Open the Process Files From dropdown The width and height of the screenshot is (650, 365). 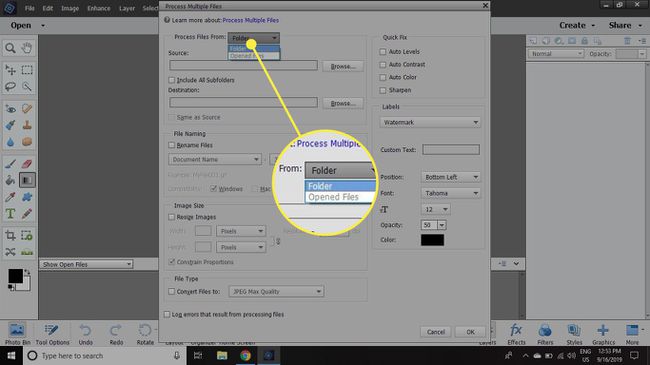(254, 38)
